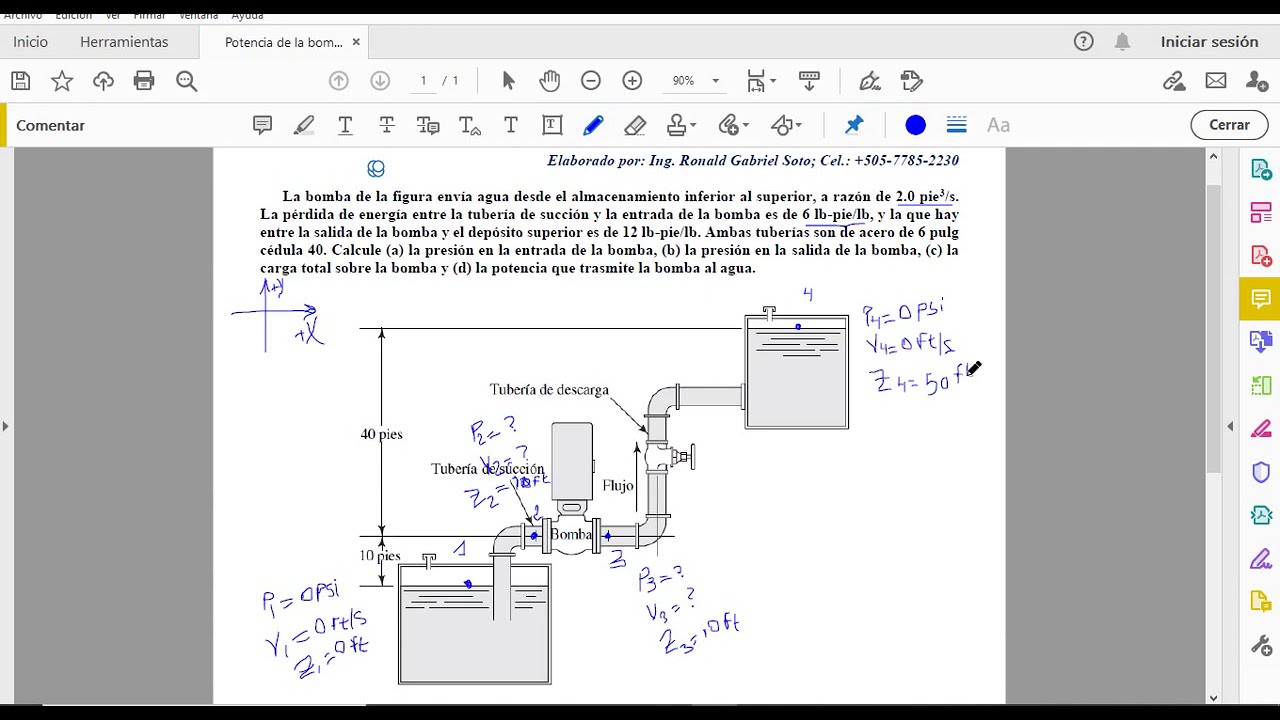Viewport: 1280px width, 720px height.
Task: Open the Comment tool in the right sidebar
Action: pos(1261,299)
